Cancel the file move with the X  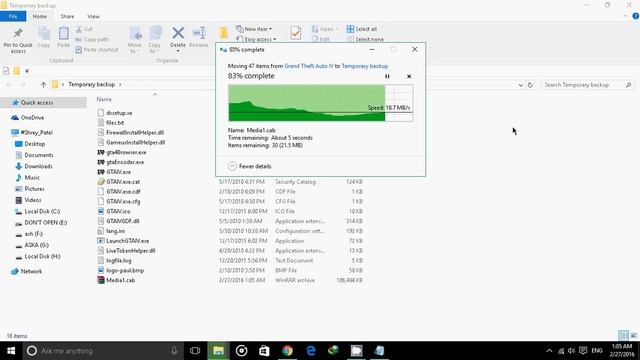(x=409, y=76)
